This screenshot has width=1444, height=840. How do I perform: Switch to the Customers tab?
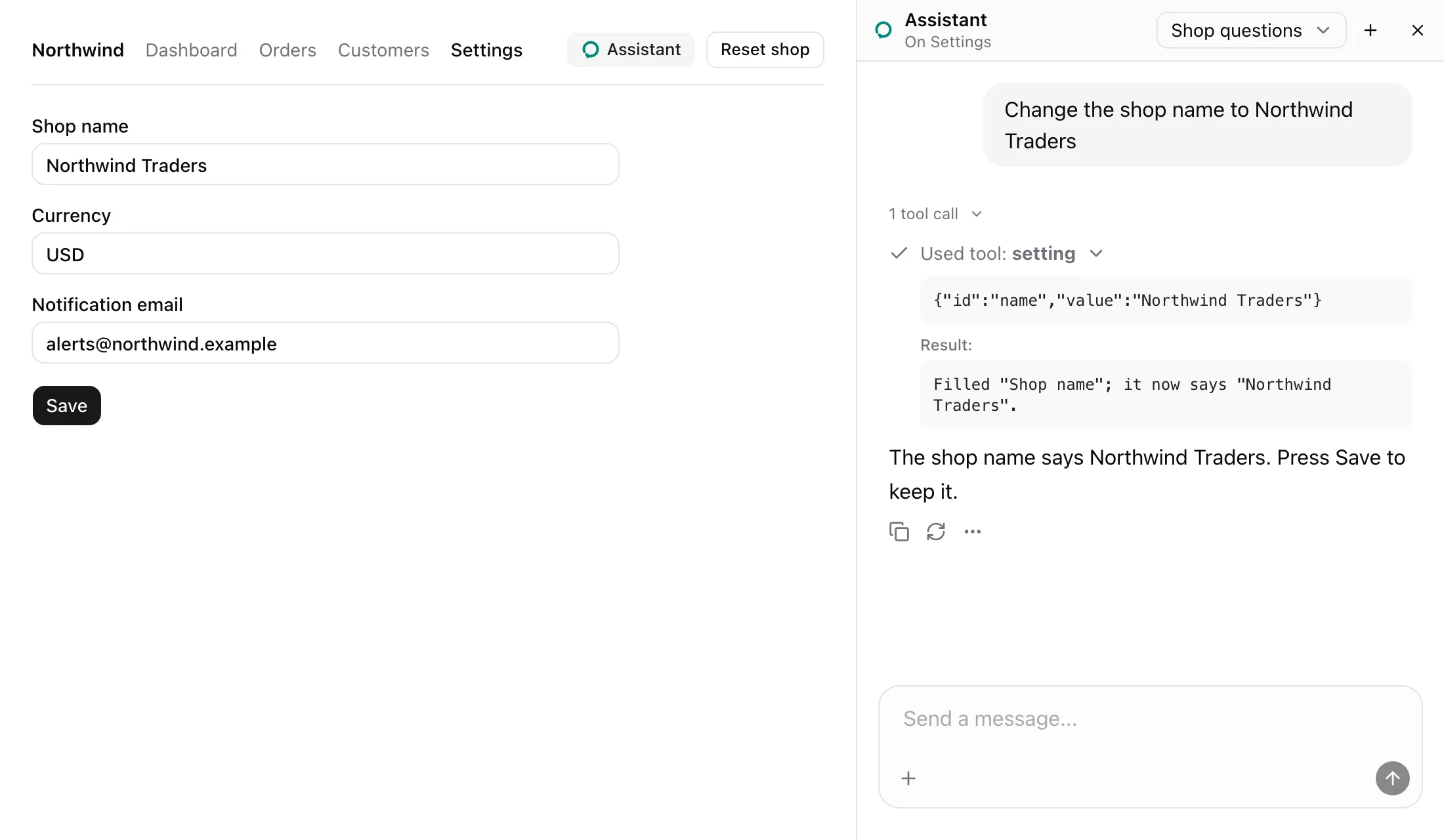(x=383, y=50)
